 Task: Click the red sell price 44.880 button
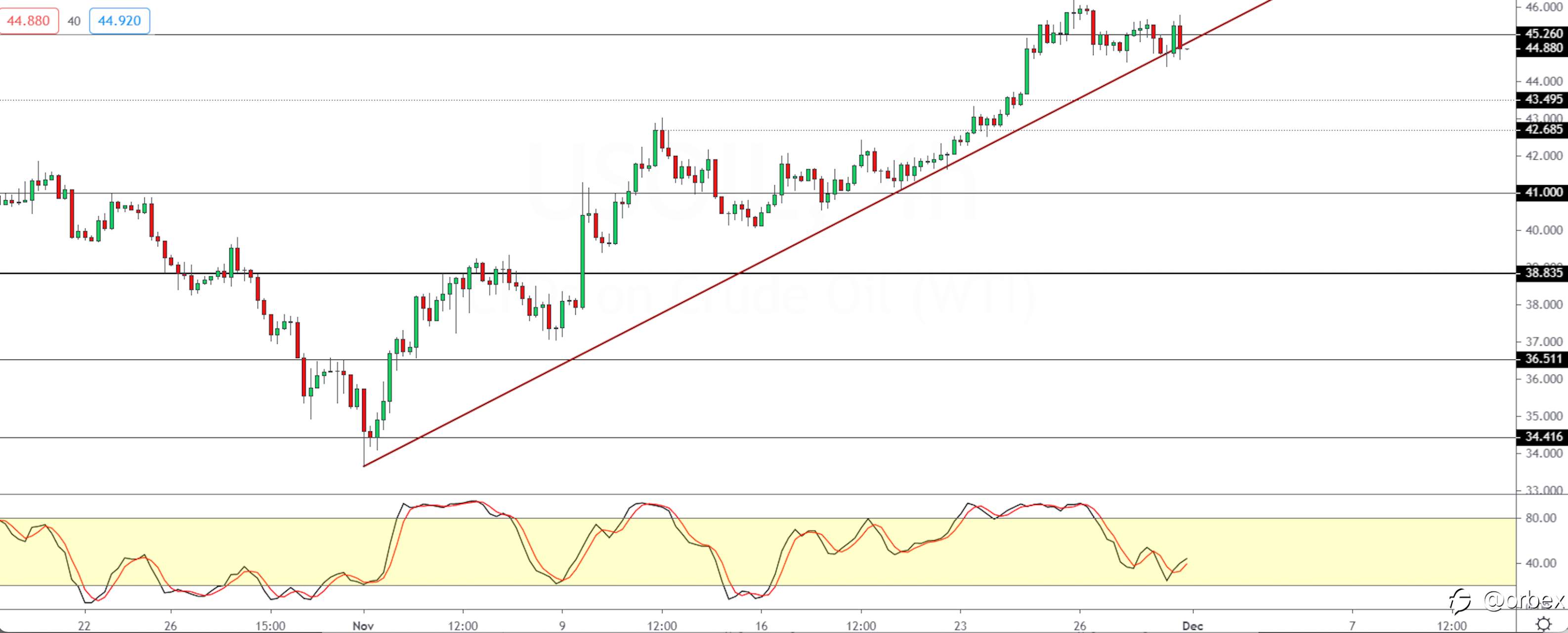pyautogui.click(x=29, y=21)
